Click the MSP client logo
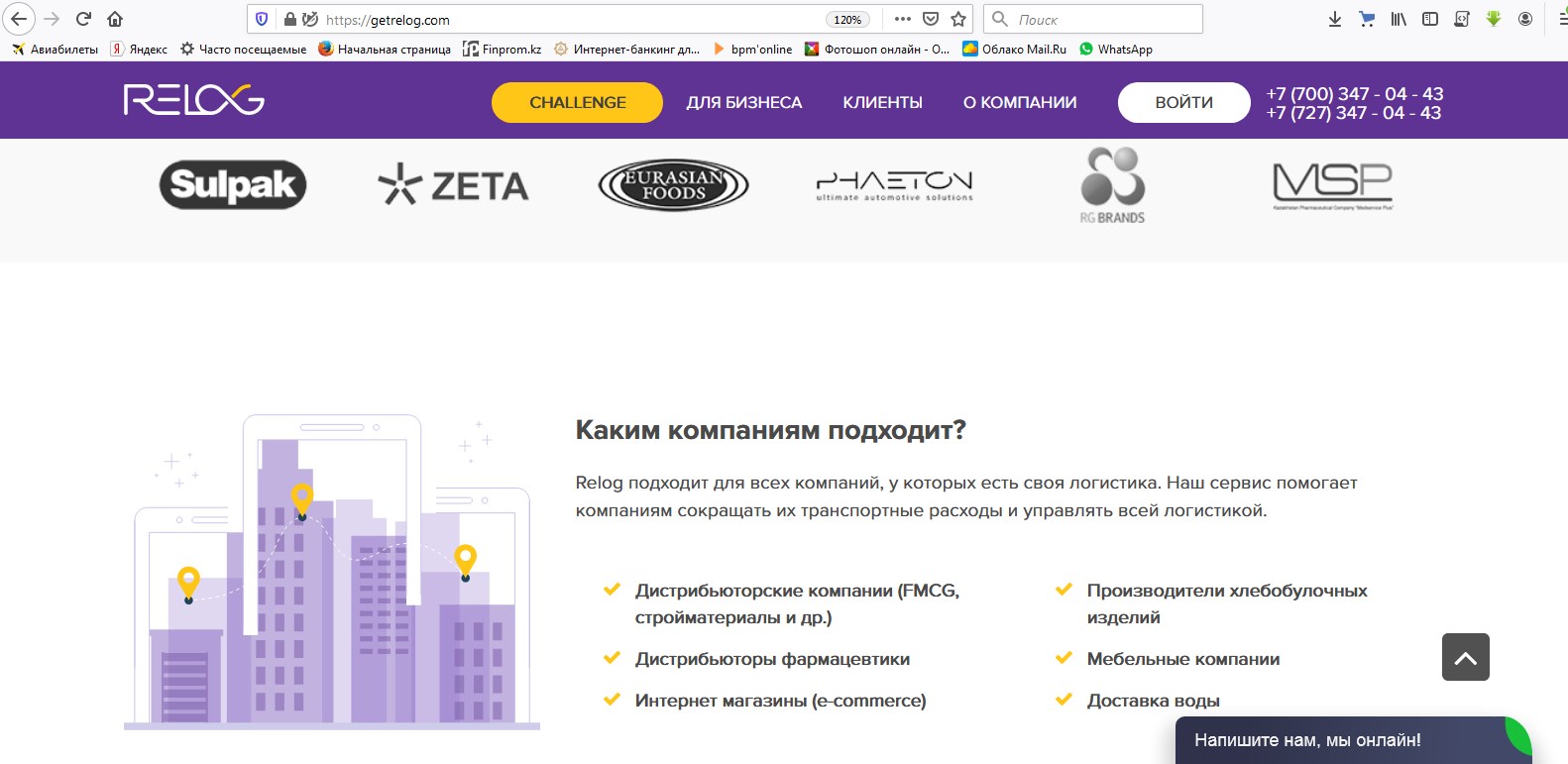Viewport: 1568px width, 764px height. point(1333,186)
